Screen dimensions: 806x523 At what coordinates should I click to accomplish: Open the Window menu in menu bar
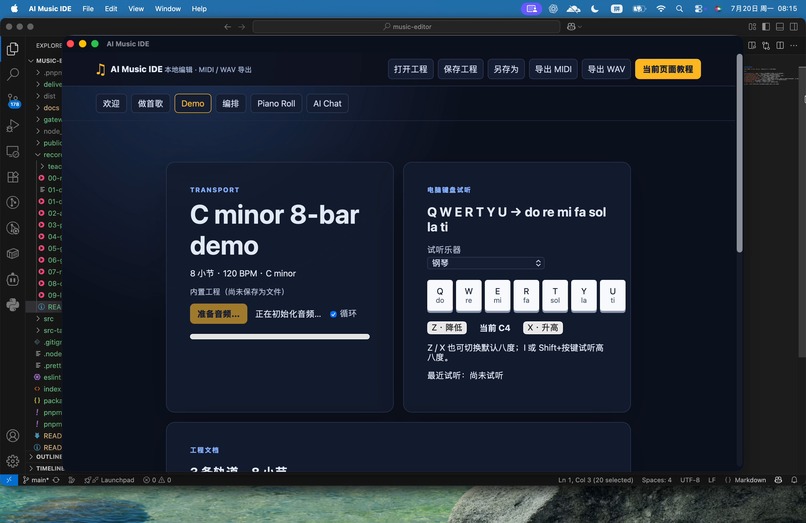coord(168,9)
